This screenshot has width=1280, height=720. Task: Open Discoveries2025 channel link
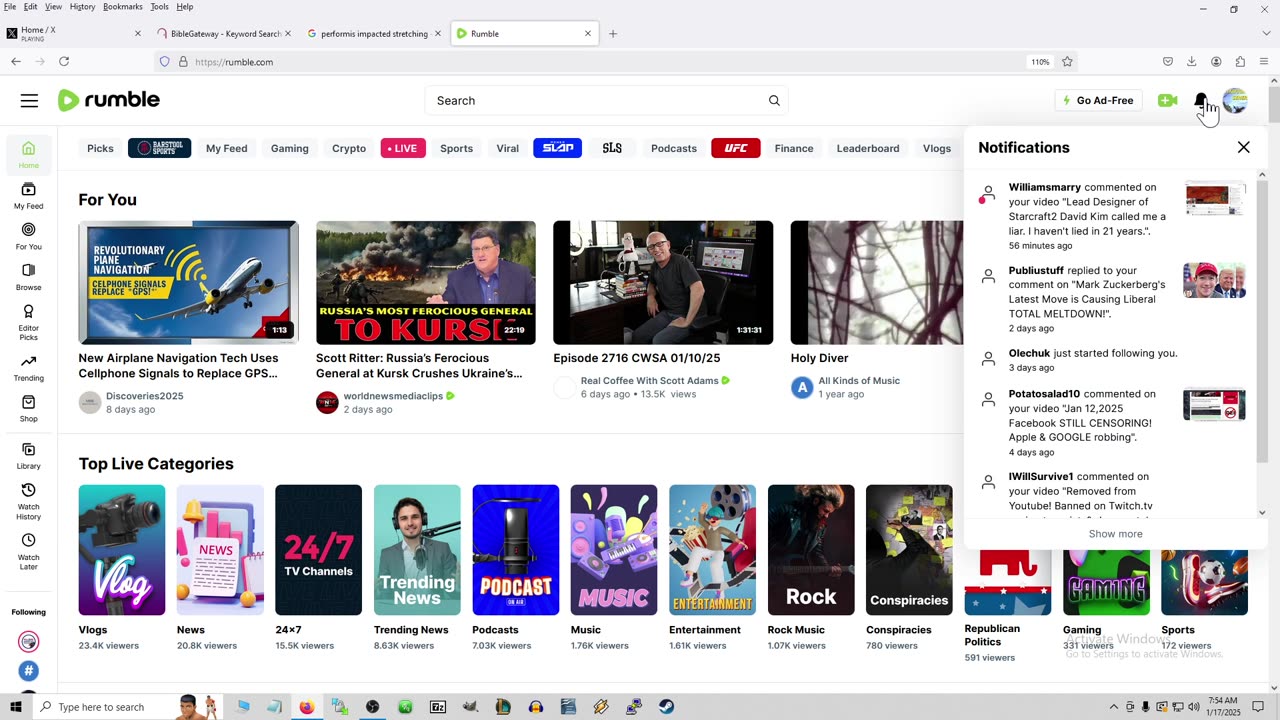(144, 396)
